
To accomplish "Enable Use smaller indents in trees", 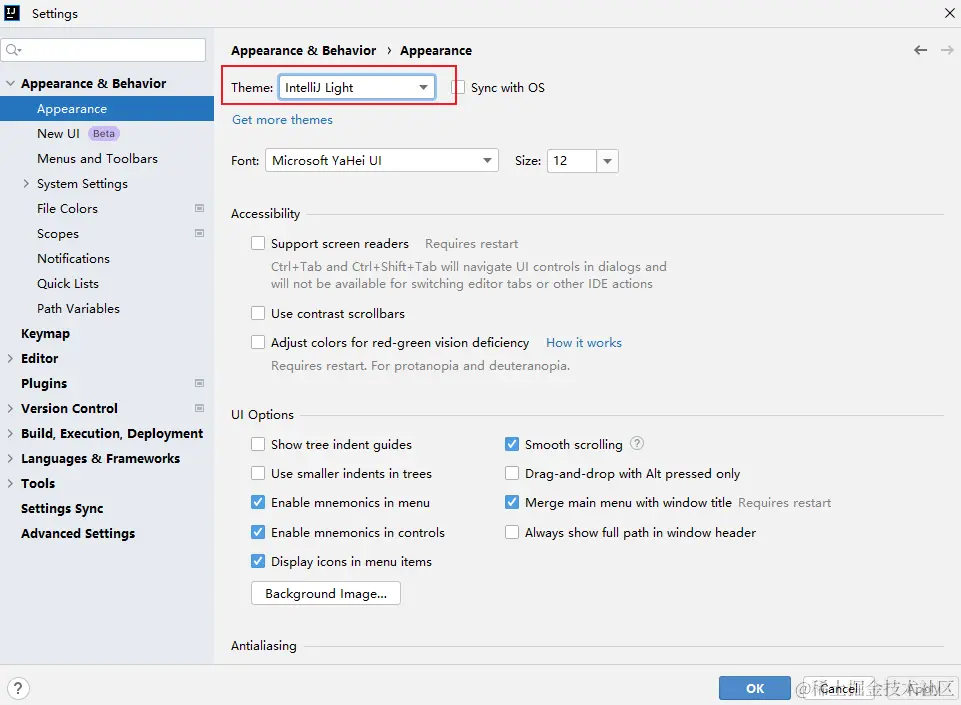I will click(258, 473).
